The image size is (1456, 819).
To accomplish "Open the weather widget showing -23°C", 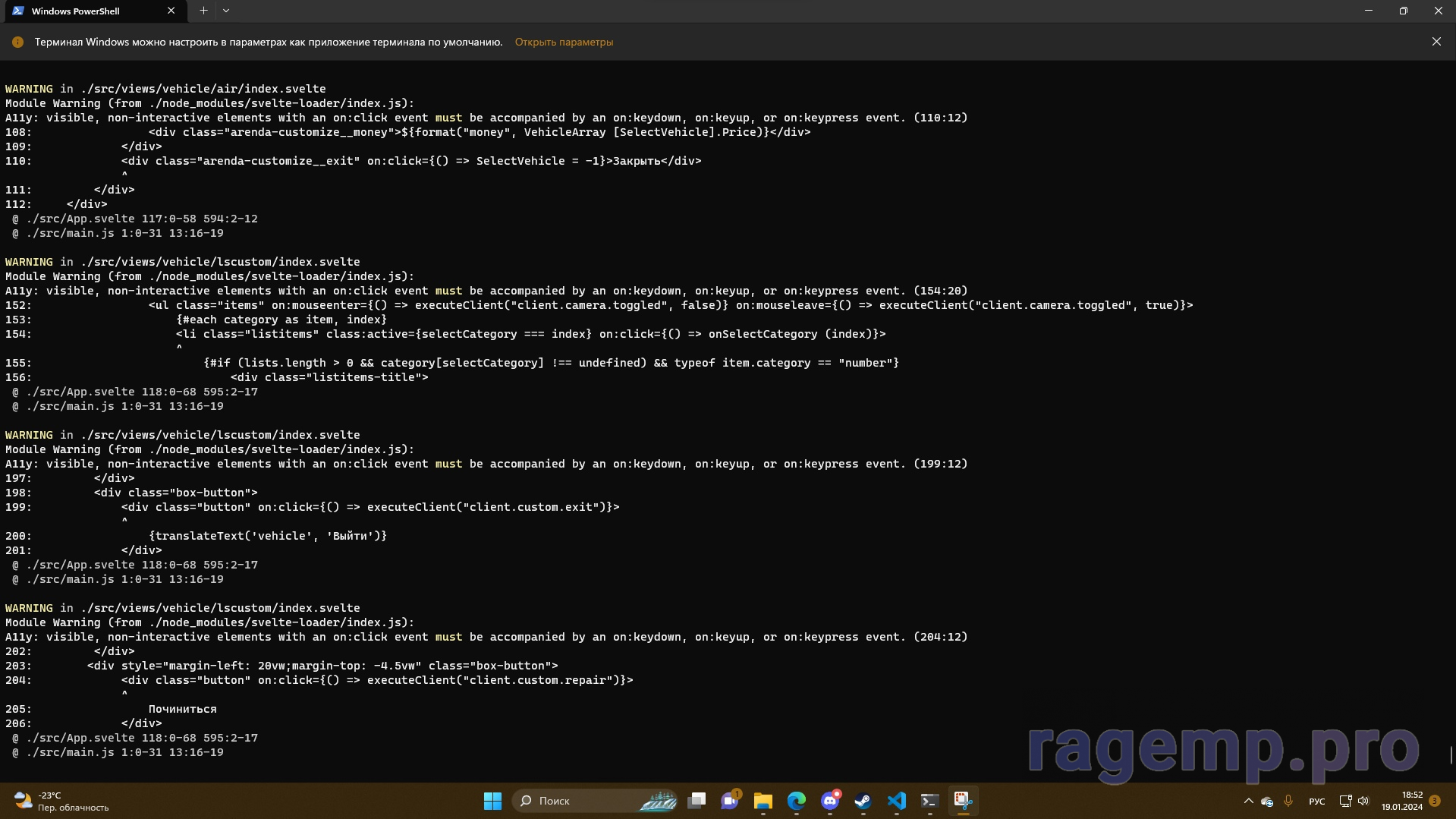I will point(61,801).
